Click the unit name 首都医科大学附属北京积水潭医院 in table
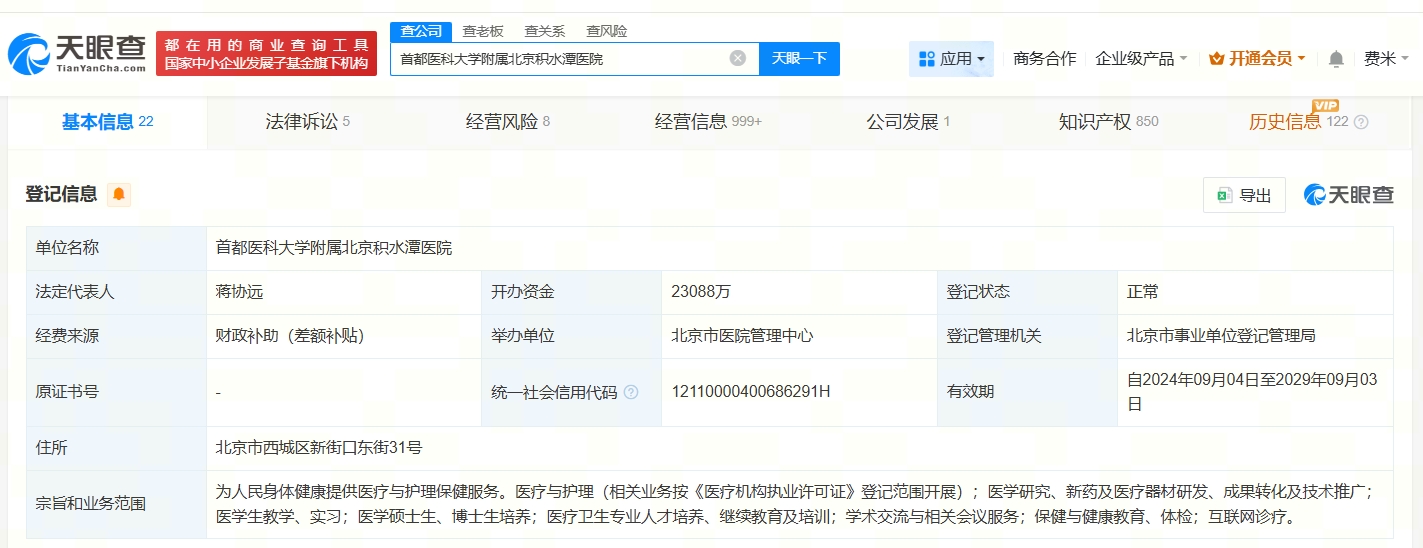 (333, 247)
